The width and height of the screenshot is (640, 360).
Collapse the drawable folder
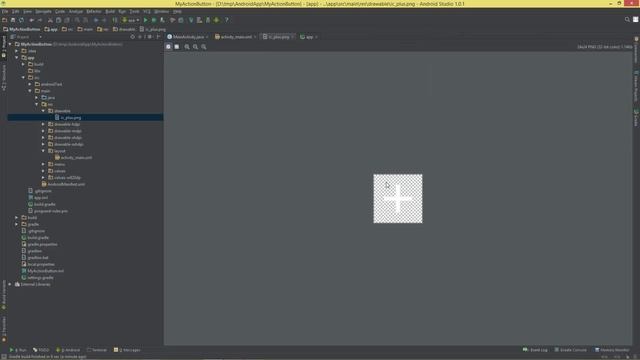[x=43, y=111]
